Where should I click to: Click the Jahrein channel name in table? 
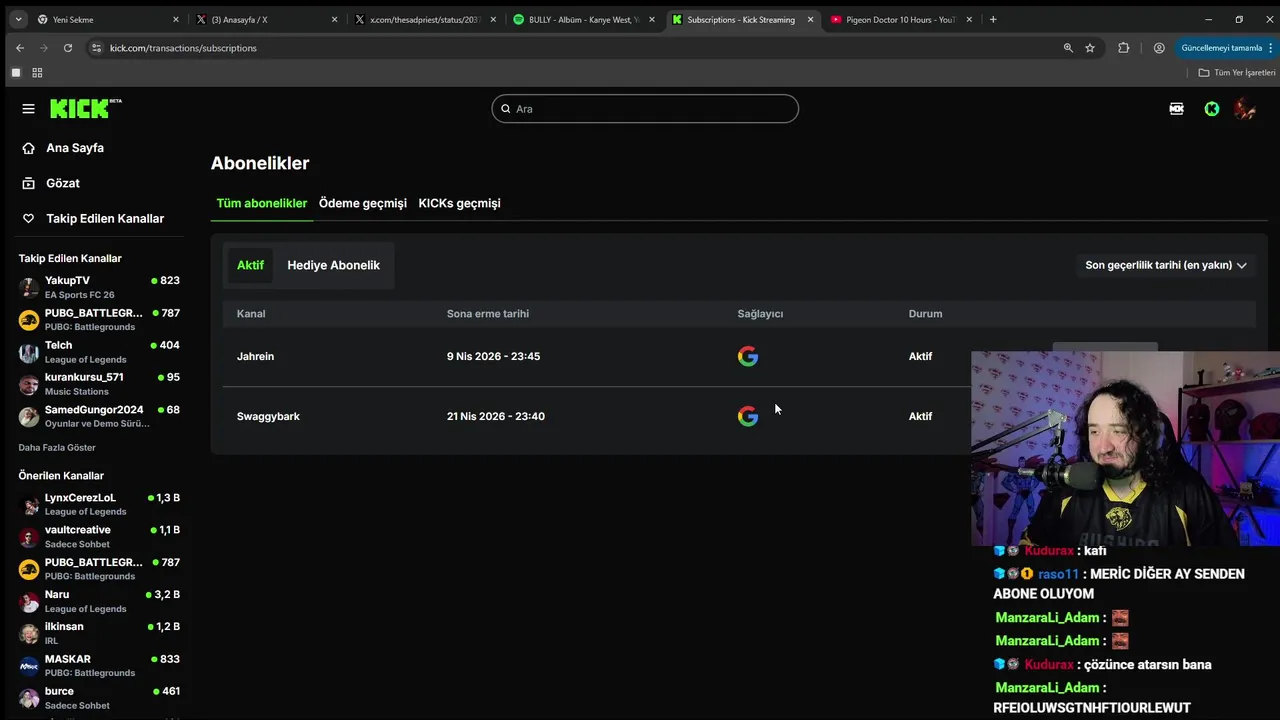tap(255, 356)
